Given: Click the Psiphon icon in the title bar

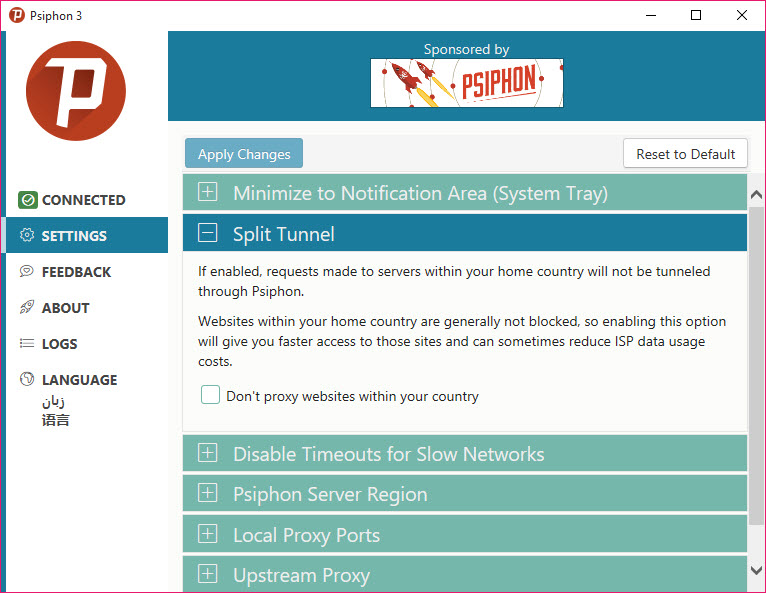Looking at the screenshot, I should [x=17, y=15].
